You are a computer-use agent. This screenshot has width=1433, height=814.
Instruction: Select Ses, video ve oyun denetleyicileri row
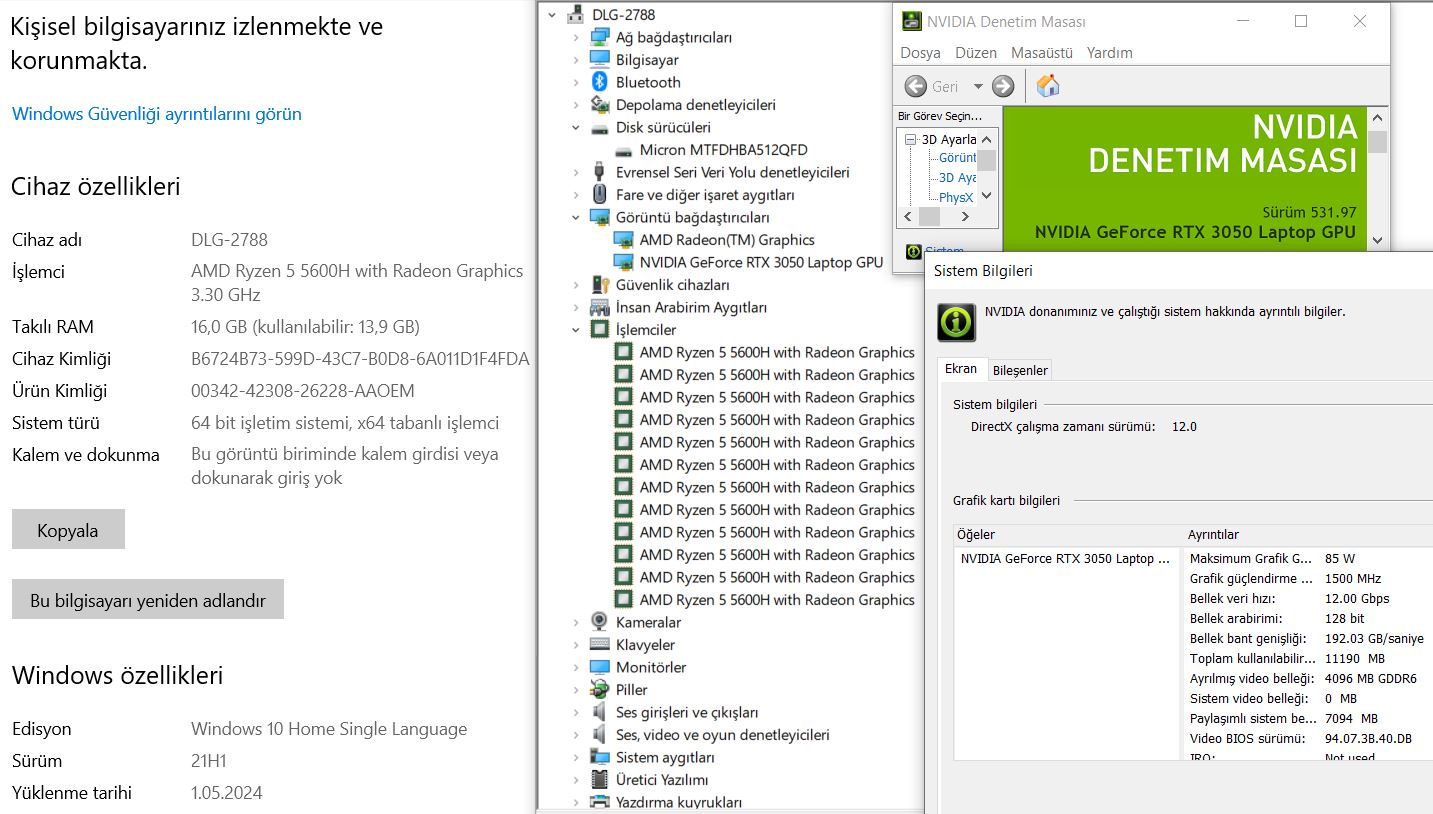point(723,735)
